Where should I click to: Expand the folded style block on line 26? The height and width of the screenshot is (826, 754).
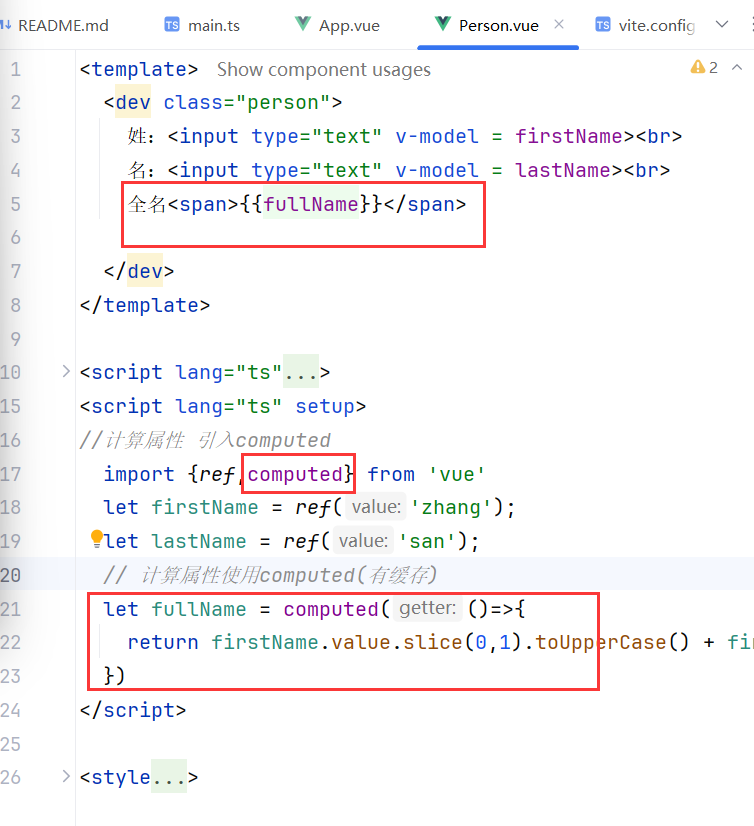66,776
